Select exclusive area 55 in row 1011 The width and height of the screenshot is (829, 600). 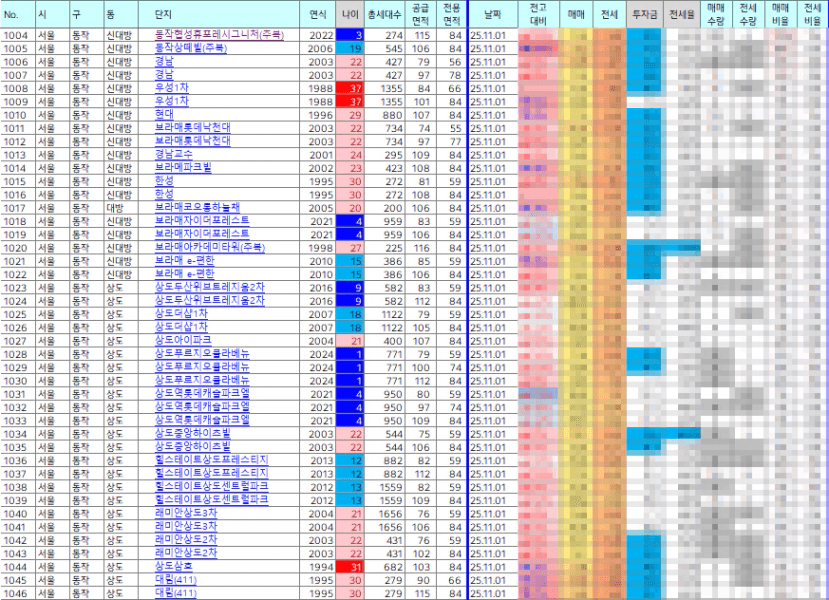451,128
